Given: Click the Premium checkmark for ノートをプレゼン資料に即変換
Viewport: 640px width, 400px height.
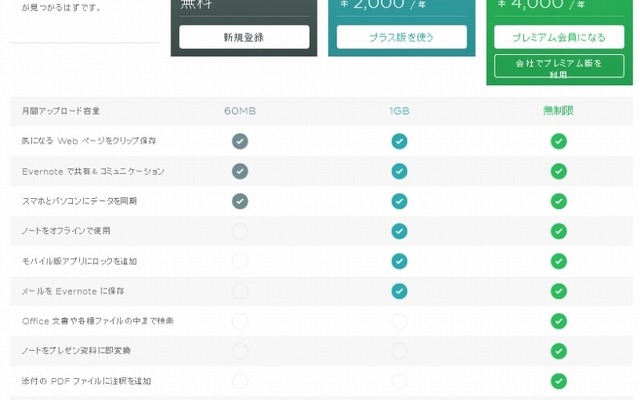Looking at the screenshot, I should tap(558, 351).
